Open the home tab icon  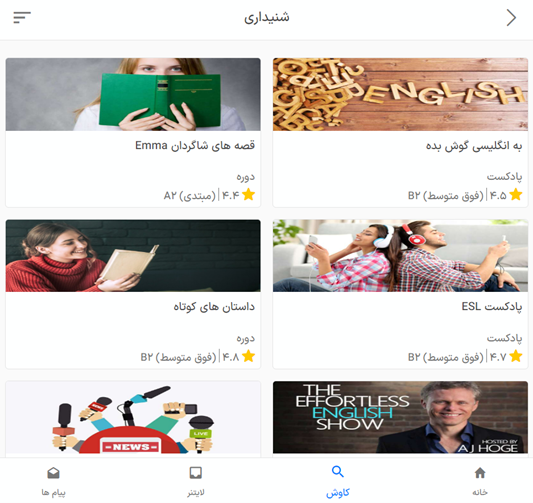pyautogui.click(x=480, y=473)
